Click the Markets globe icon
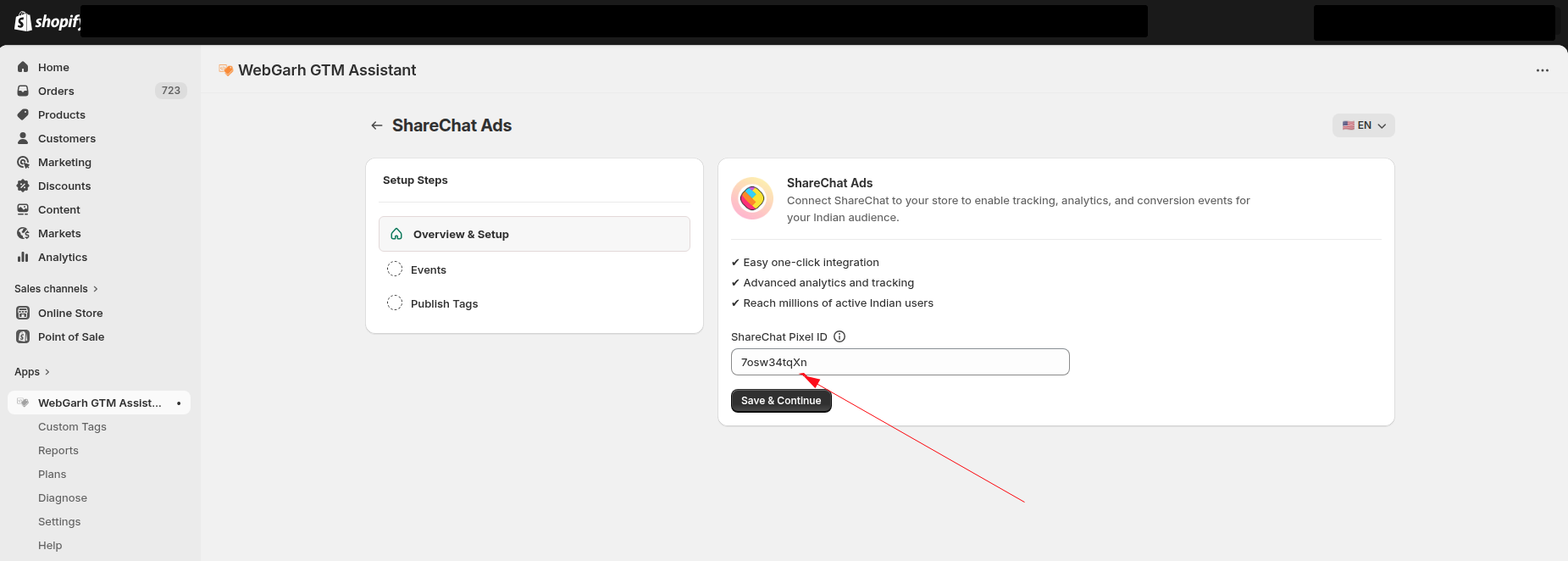This screenshot has height=561, width=1568. click(x=23, y=233)
